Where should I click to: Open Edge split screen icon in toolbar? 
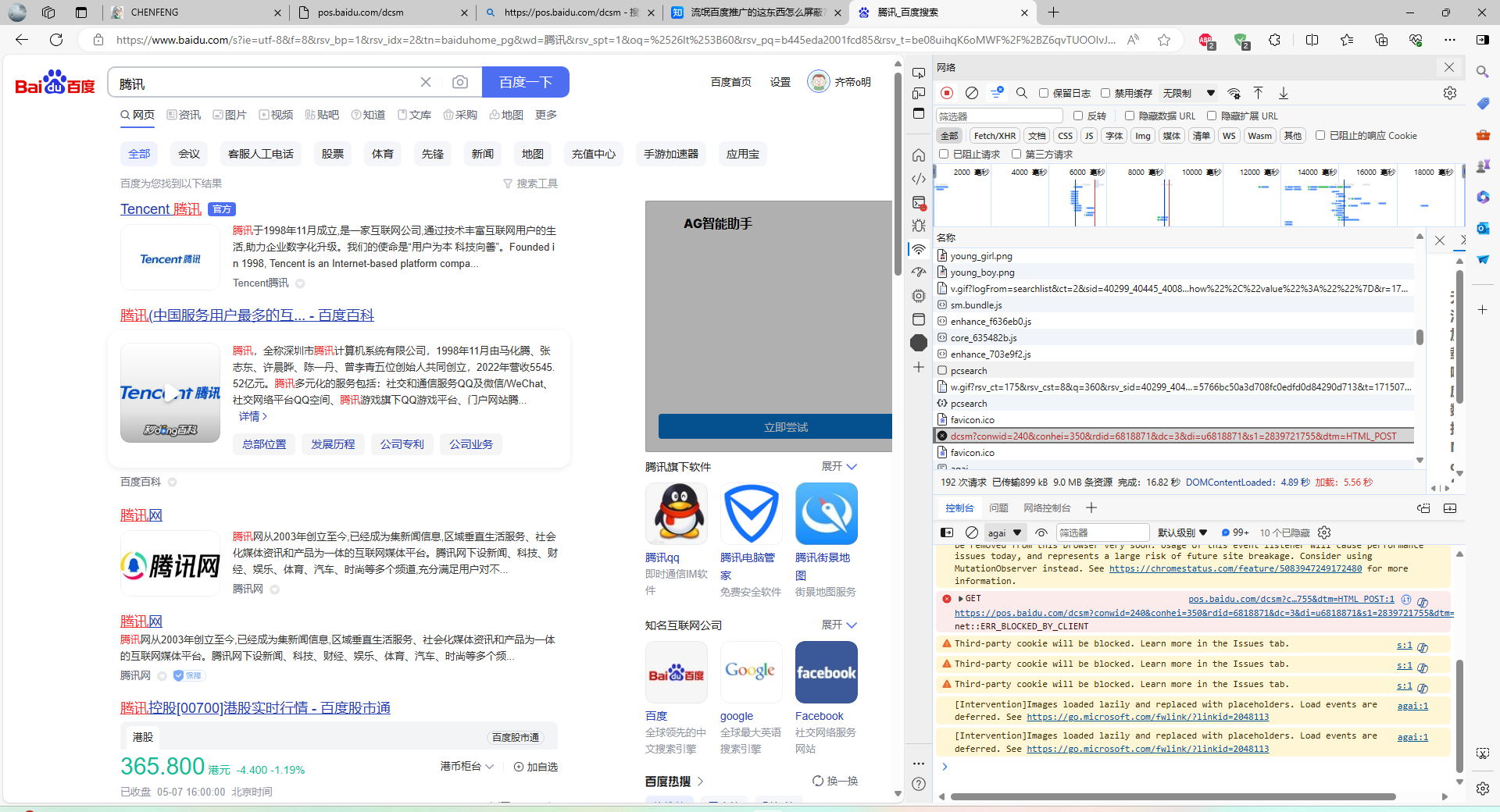click(x=1312, y=40)
